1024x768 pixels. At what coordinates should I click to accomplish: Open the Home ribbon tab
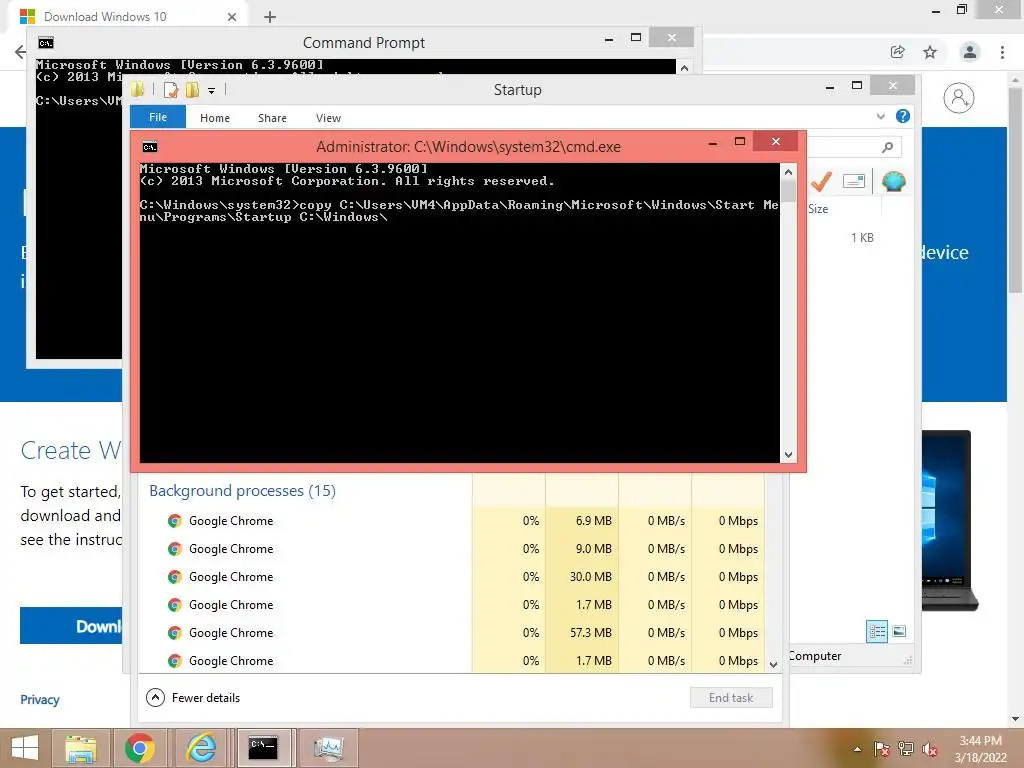[215, 118]
